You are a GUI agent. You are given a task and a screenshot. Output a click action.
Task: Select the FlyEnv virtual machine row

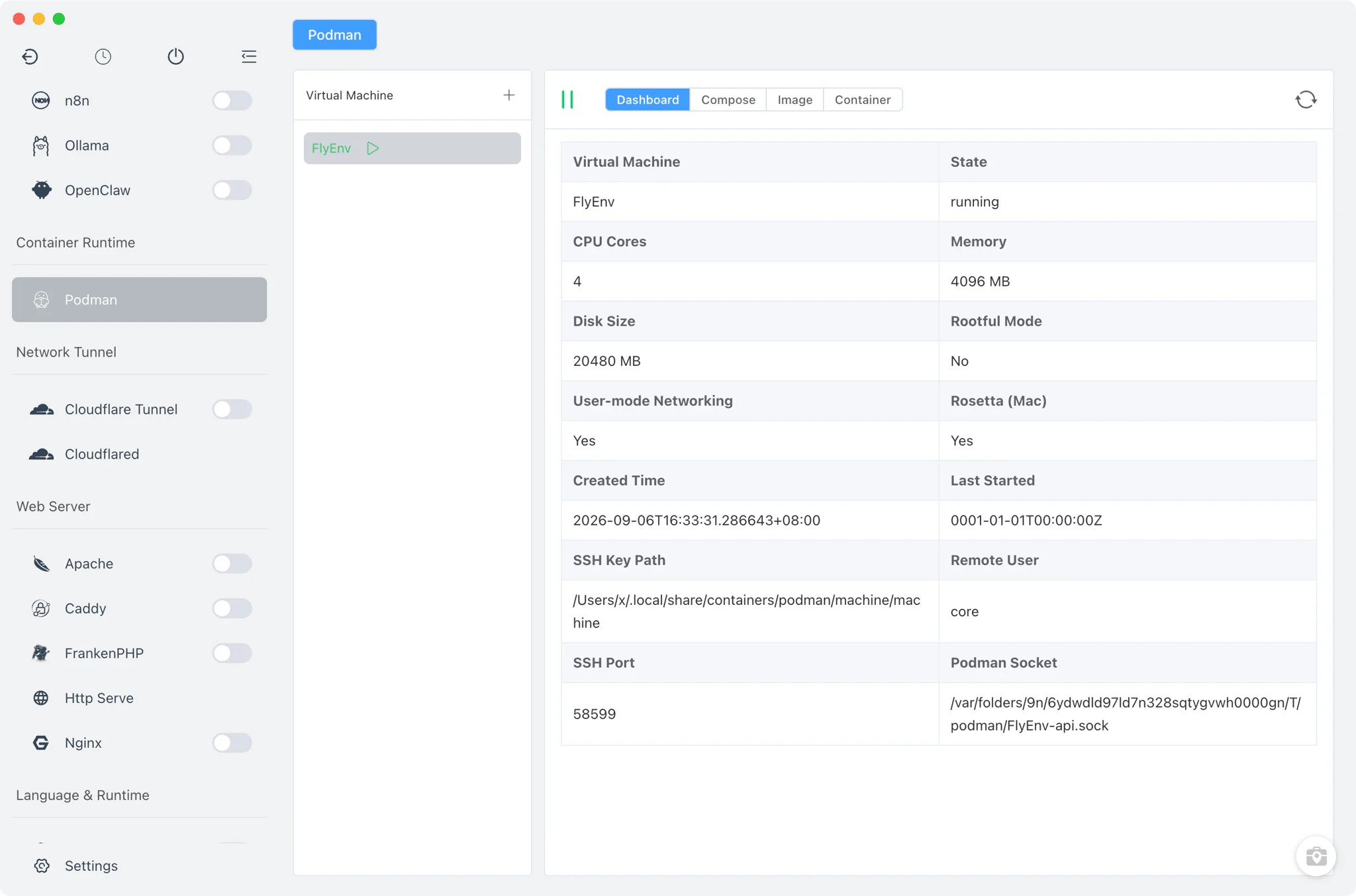pos(412,148)
